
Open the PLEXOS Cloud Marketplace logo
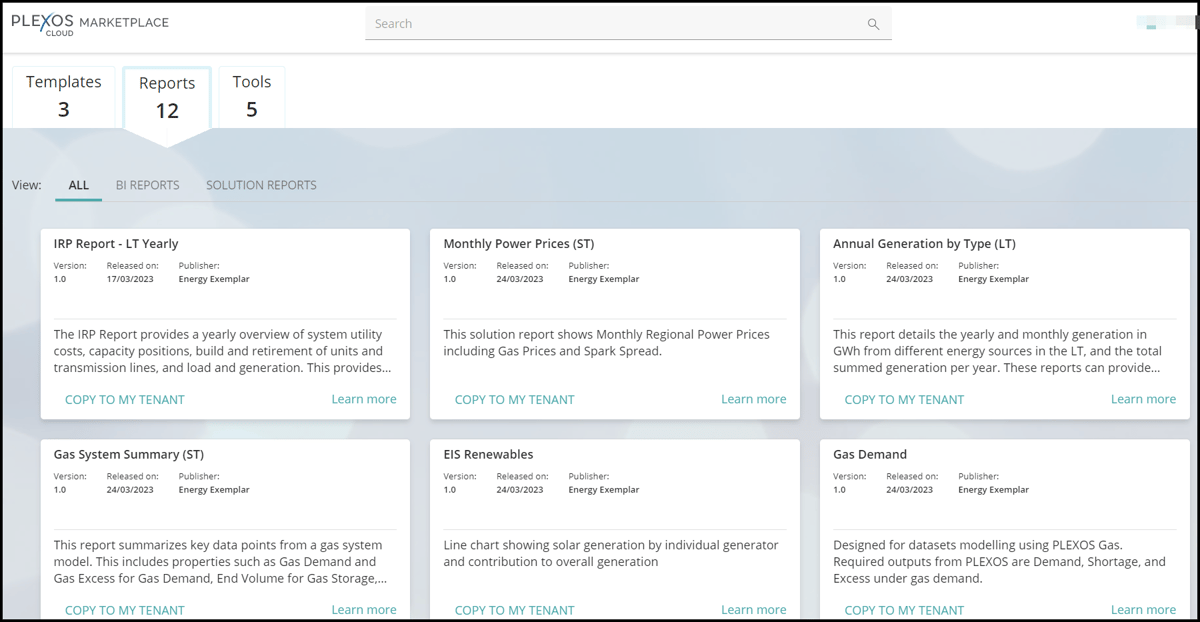pyautogui.click(x=90, y=23)
